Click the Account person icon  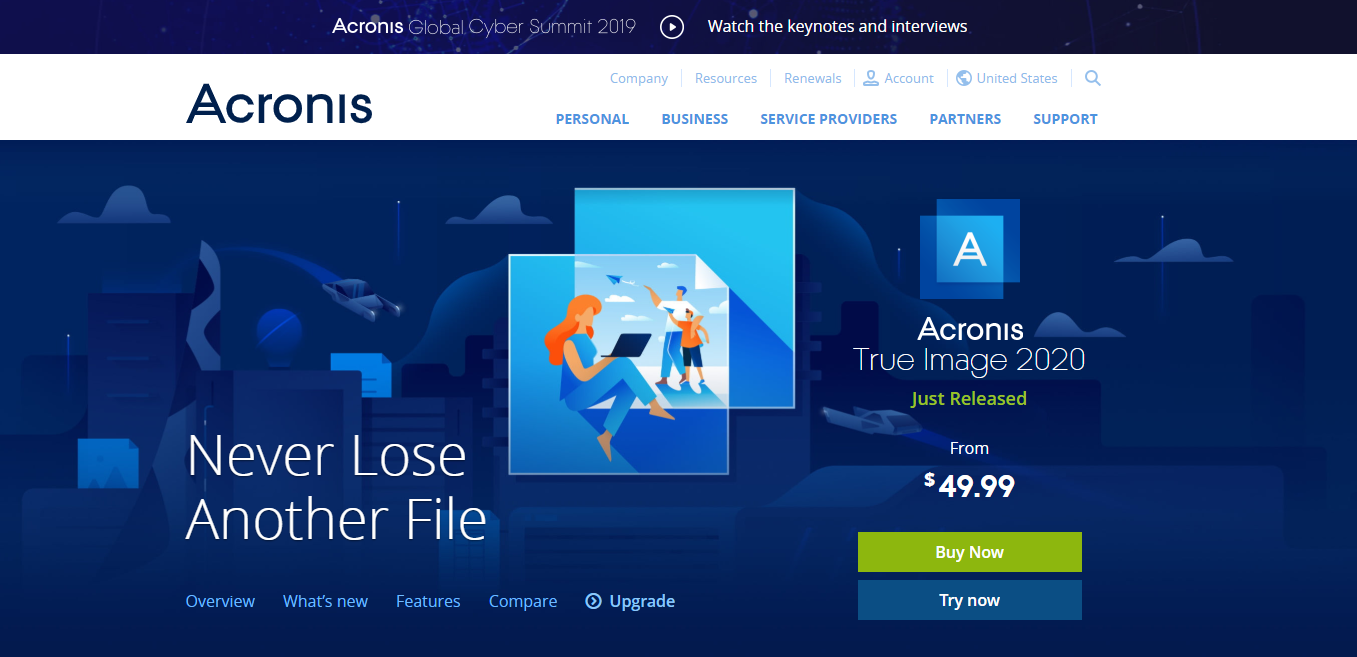click(870, 78)
